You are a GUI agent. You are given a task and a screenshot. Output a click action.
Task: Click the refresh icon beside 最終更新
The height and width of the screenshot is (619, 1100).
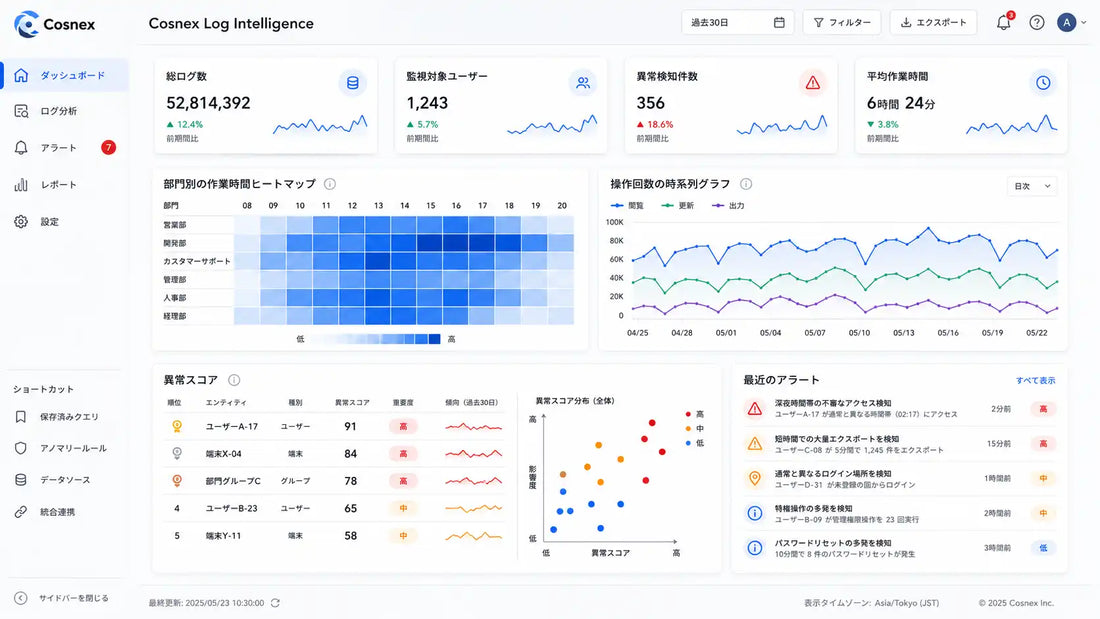(276, 603)
